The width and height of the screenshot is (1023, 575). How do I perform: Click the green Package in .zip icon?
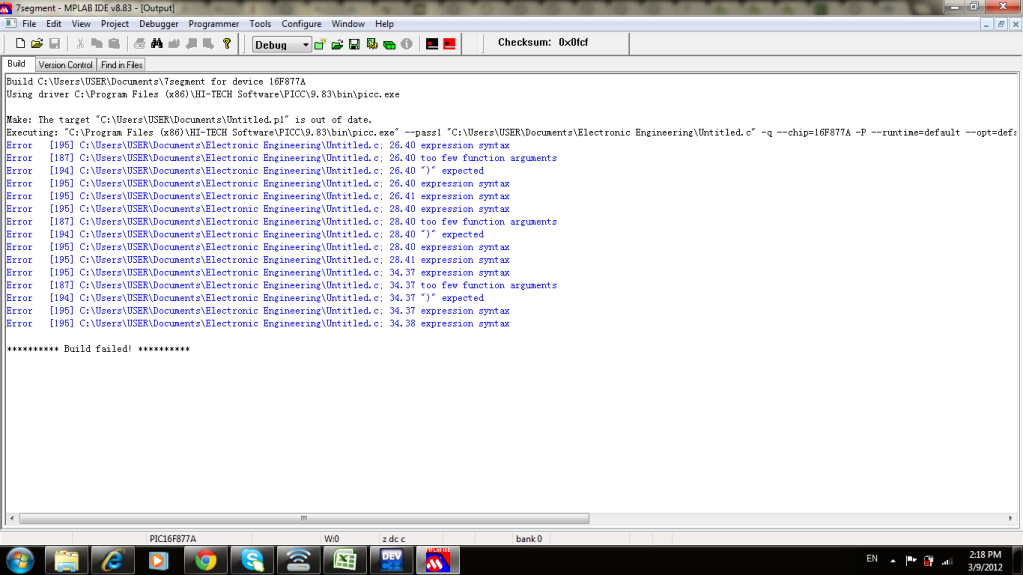point(389,44)
